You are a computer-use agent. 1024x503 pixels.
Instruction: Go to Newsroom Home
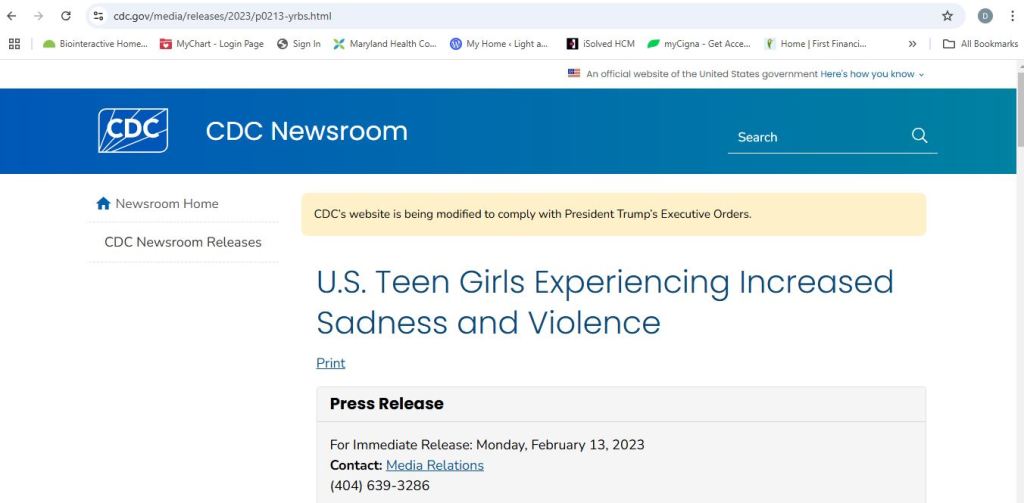pos(157,204)
